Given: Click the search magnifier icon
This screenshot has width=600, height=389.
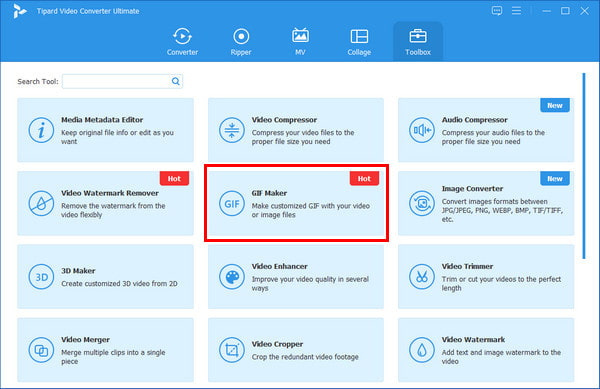Looking at the screenshot, I should pyautogui.click(x=176, y=81).
